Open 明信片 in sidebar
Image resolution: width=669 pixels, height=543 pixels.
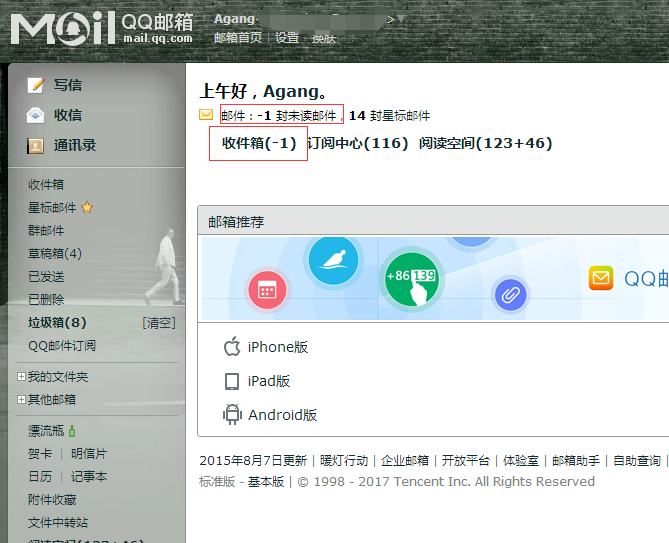89,453
